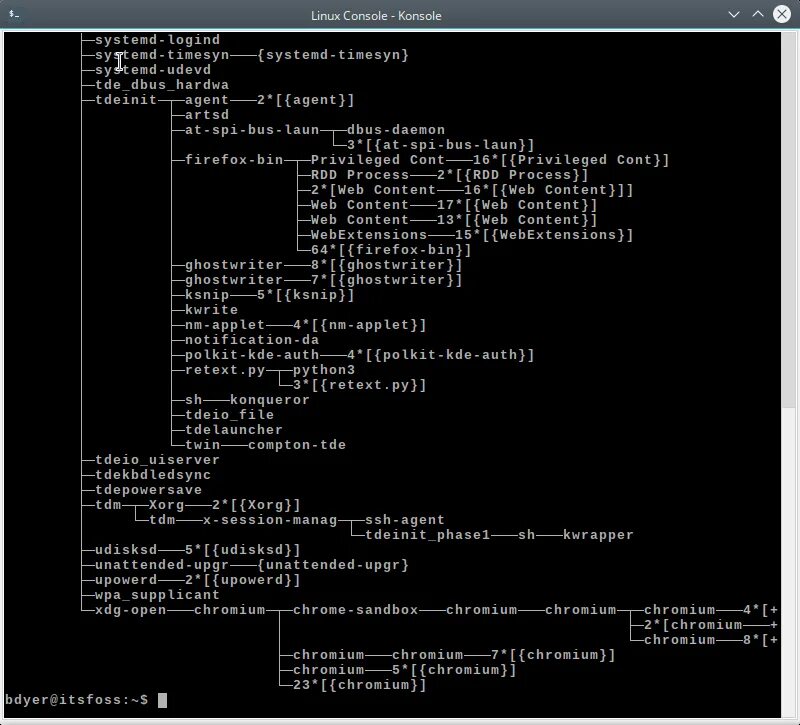The height and width of the screenshot is (725, 800).
Task: Maximize the Konsole window
Action: coord(758,14)
